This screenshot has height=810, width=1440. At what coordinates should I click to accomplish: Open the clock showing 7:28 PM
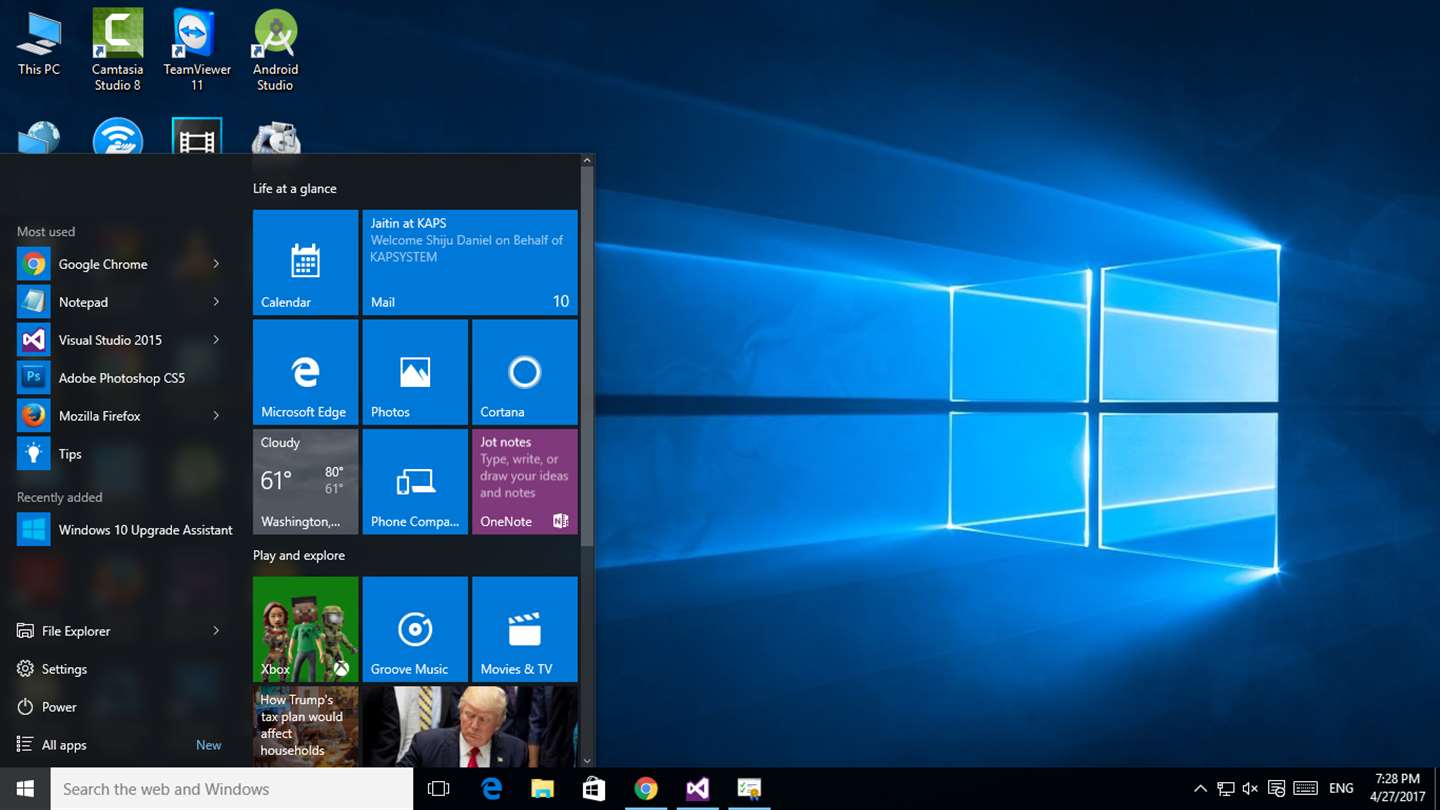click(x=1397, y=789)
